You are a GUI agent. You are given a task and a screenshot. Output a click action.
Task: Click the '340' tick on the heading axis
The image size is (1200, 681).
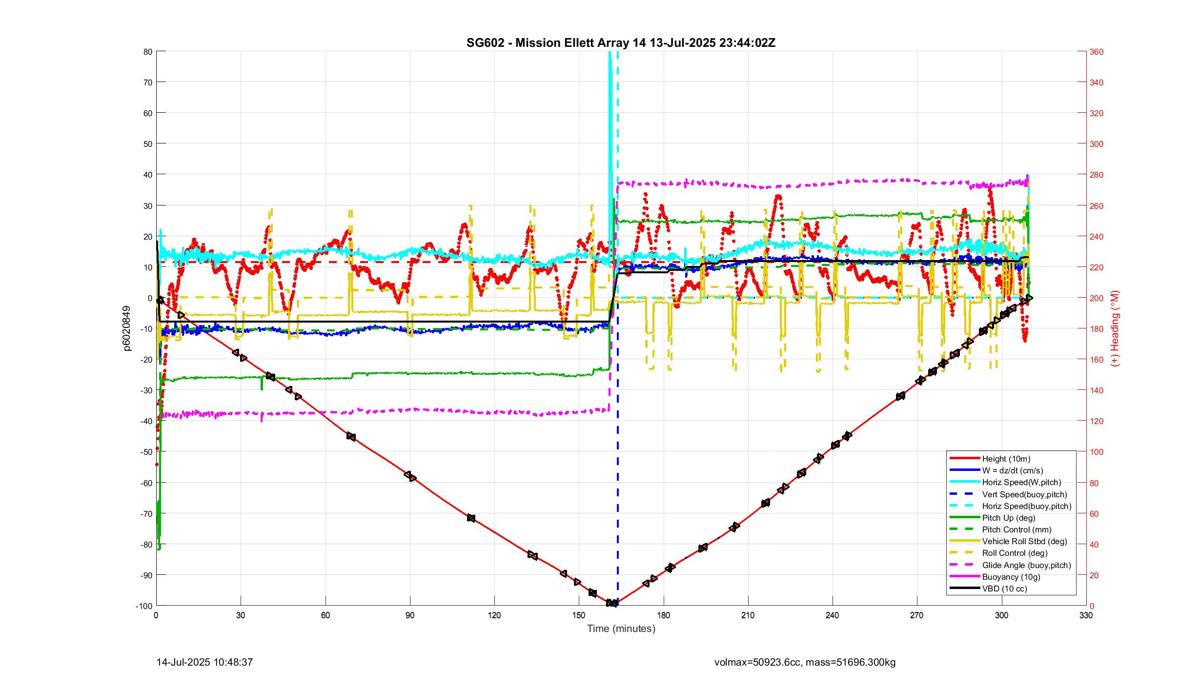(1098, 82)
